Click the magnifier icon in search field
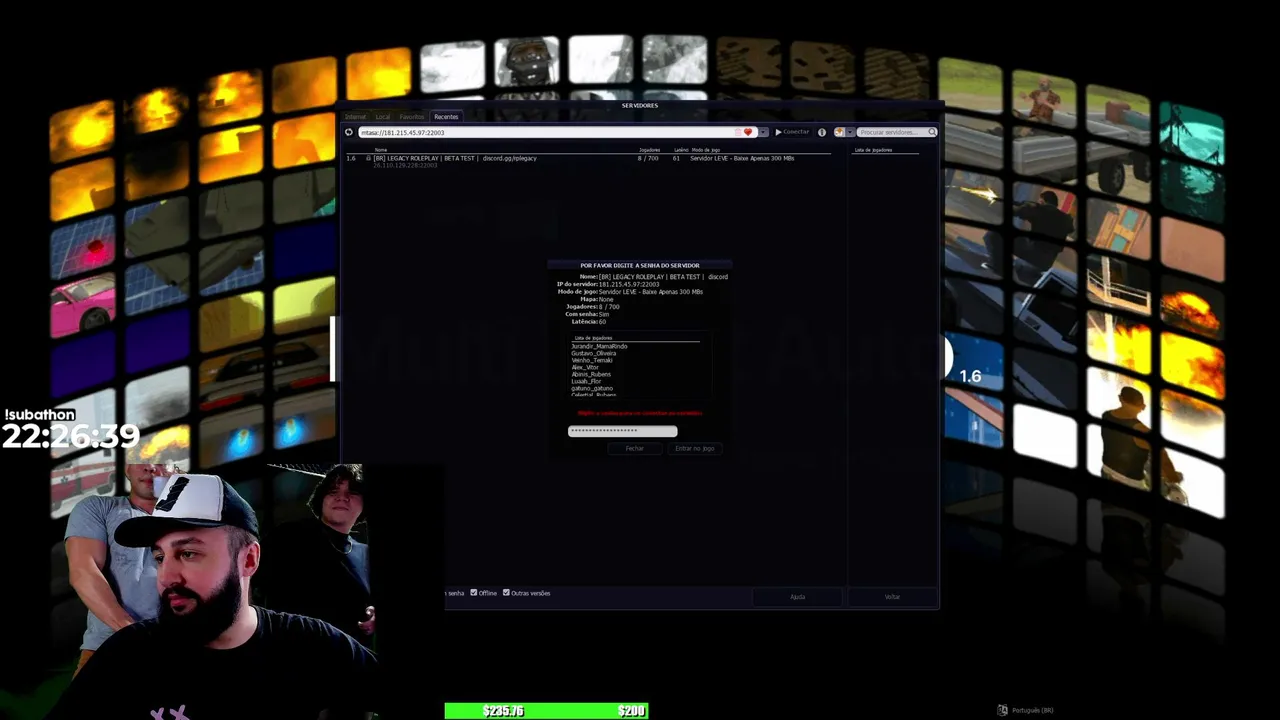 (932, 132)
